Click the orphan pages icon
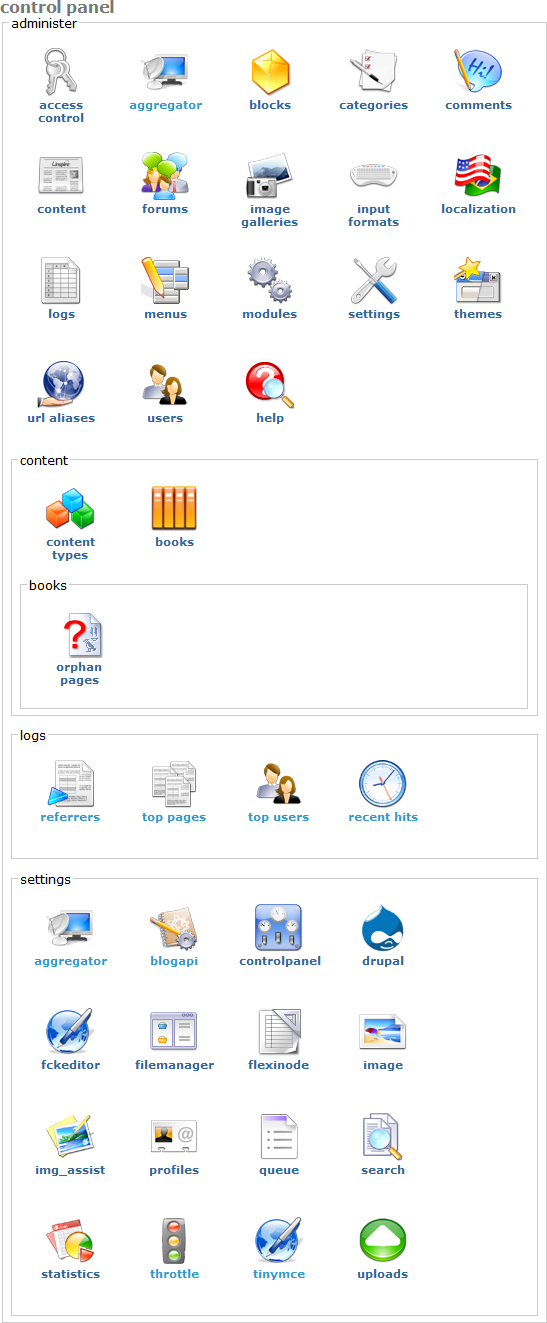Viewport: 547px width, 1323px height. tap(80, 635)
